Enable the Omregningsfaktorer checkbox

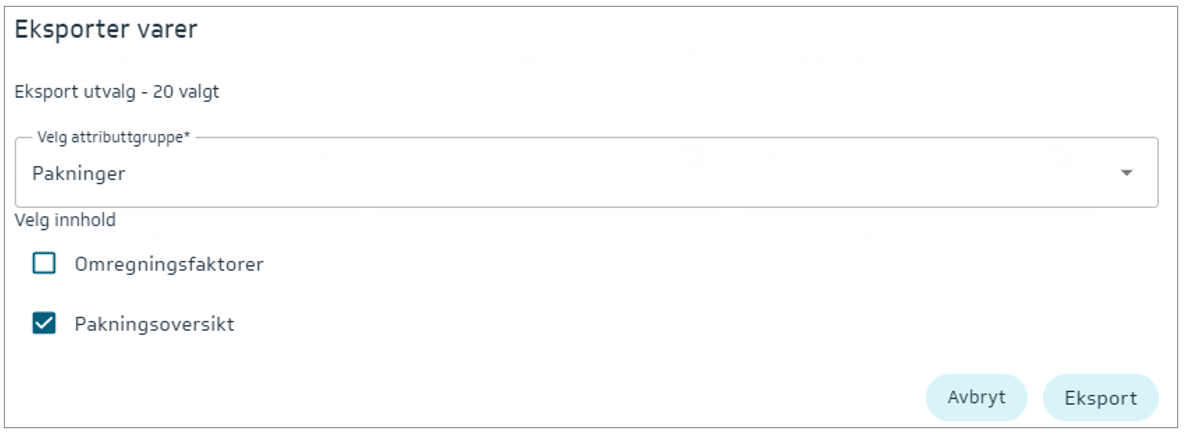coord(44,264)
